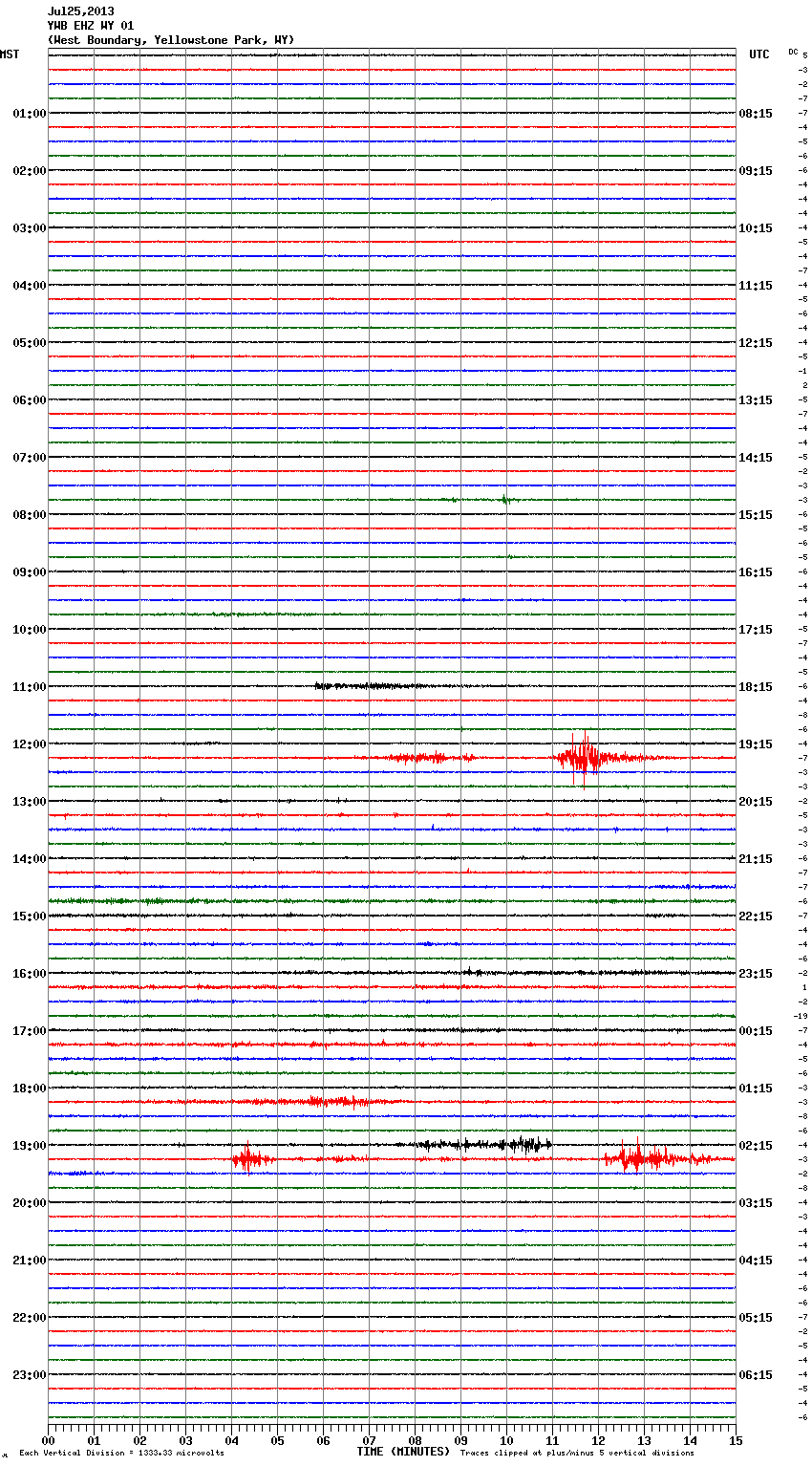
Task: Click the 'UTC' time zone heading
Action: 759,54
